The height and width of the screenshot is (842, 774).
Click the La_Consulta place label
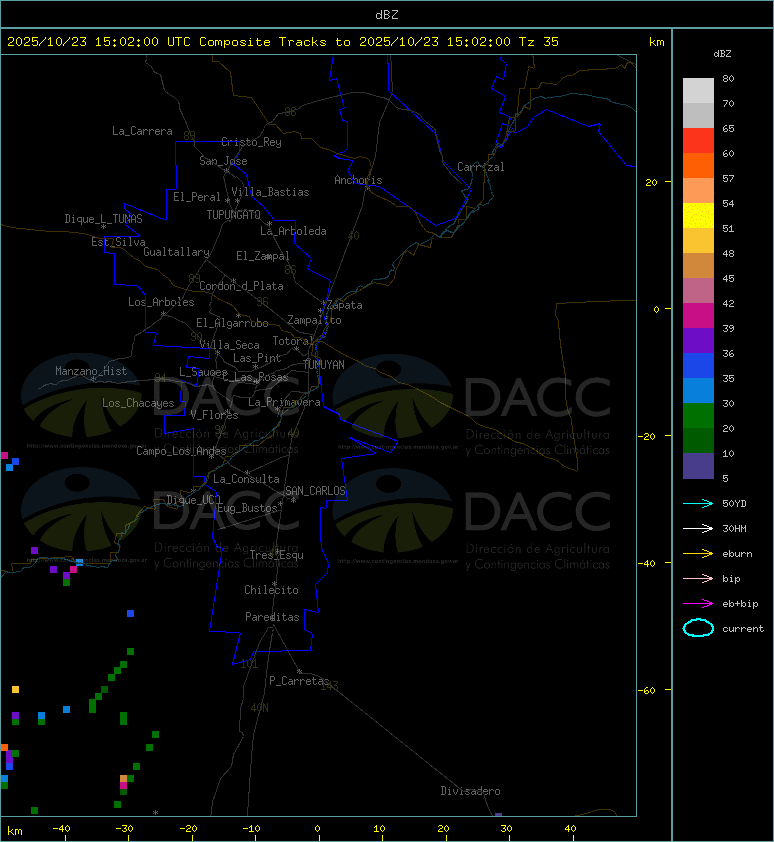[246, 479]
